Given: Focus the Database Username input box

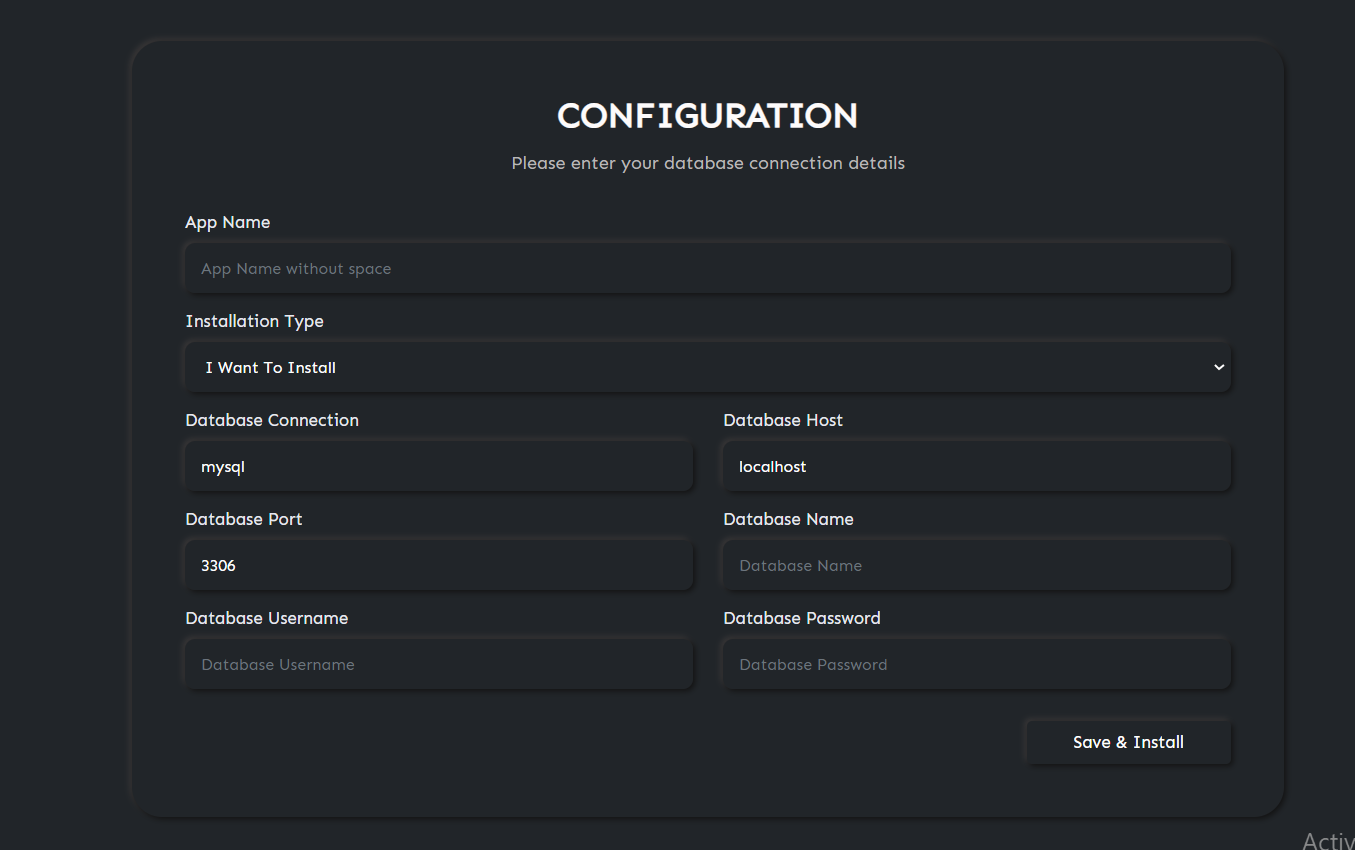Looking at the screenshot, I should pyautogui.click(x=438, y=665).
